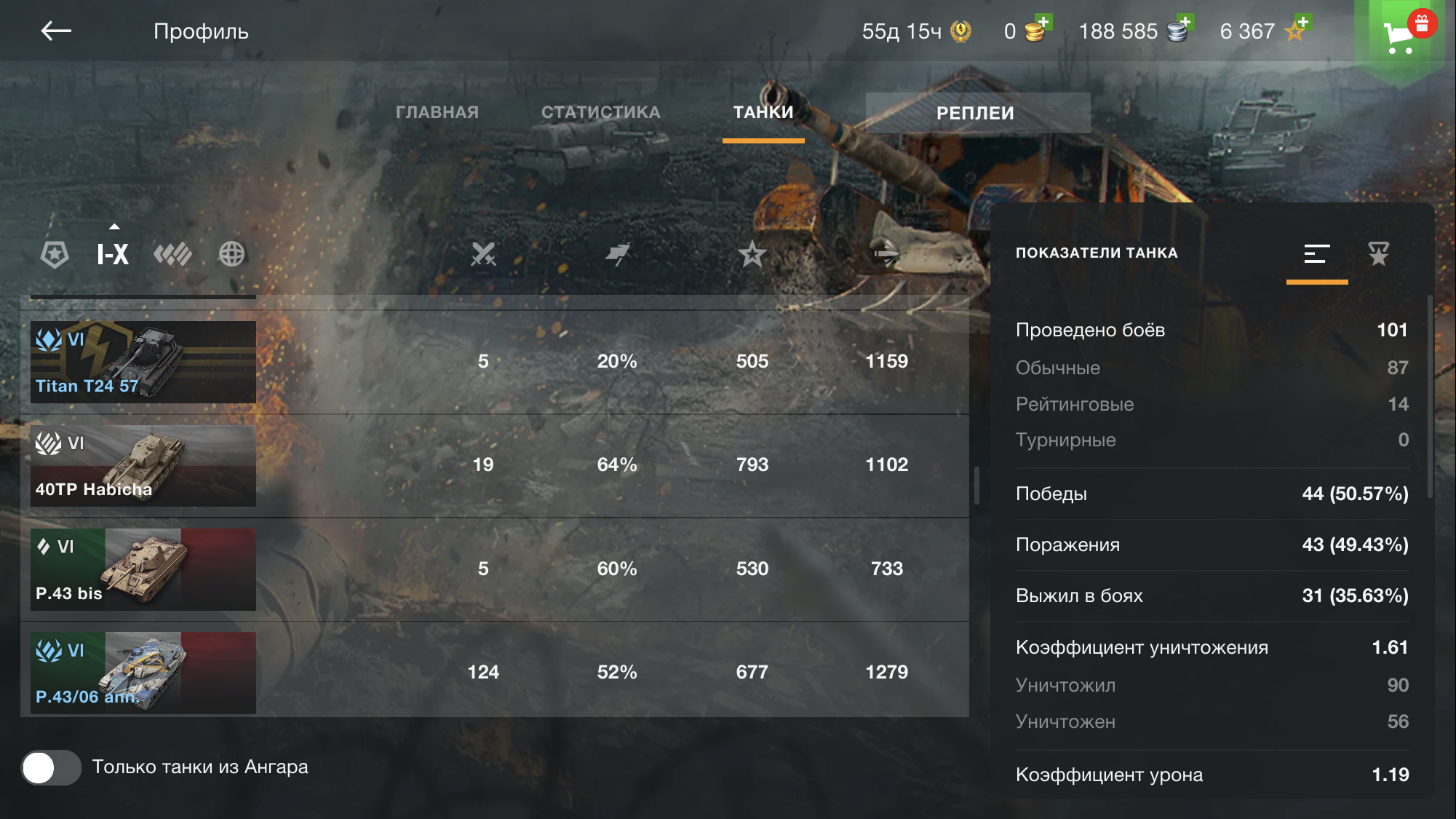Sort tanks by the vehicle type icon
Viewport: 1456px width, 819px height.
[x=172, y=254]
